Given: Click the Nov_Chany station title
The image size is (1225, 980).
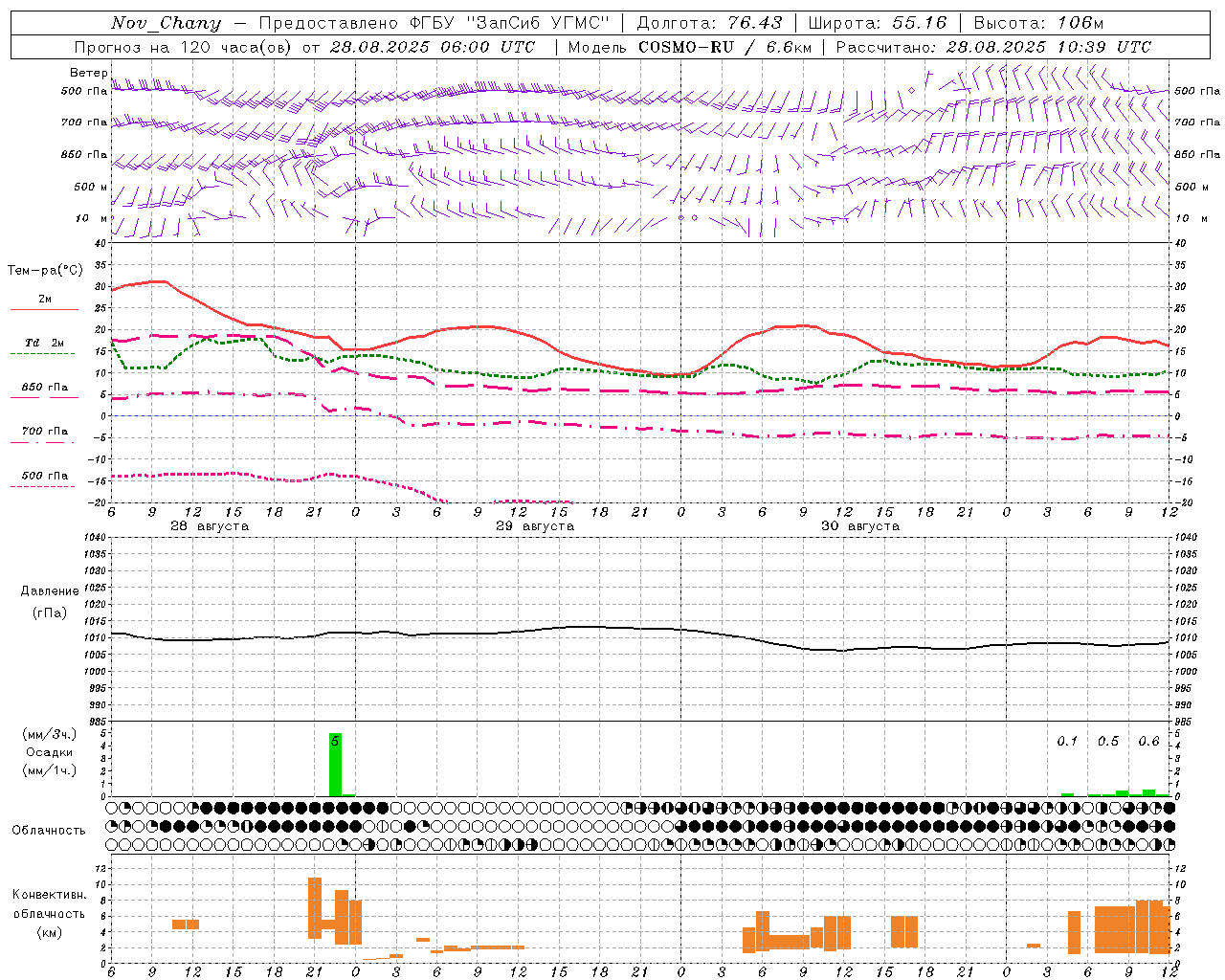Looking at the screenshot, I should pyautogui.click(x=166, y=23).
